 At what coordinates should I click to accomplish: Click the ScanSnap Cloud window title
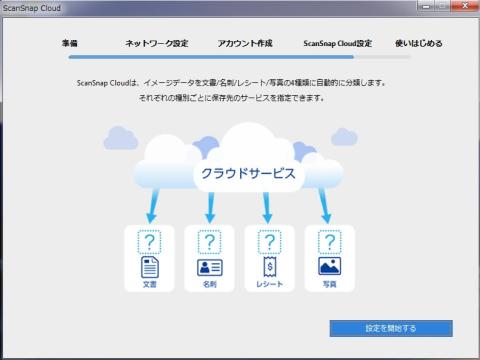point(32,8)
